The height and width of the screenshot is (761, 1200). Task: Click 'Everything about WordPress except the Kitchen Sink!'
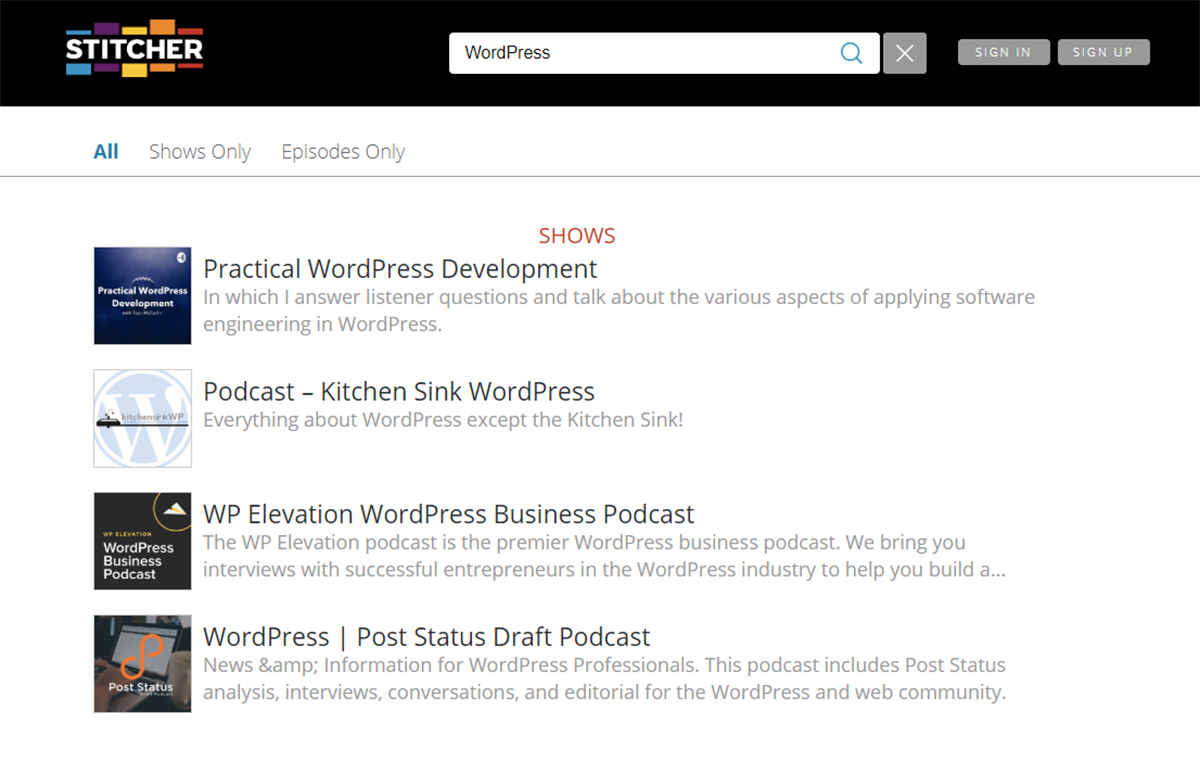tap(443, 420)
